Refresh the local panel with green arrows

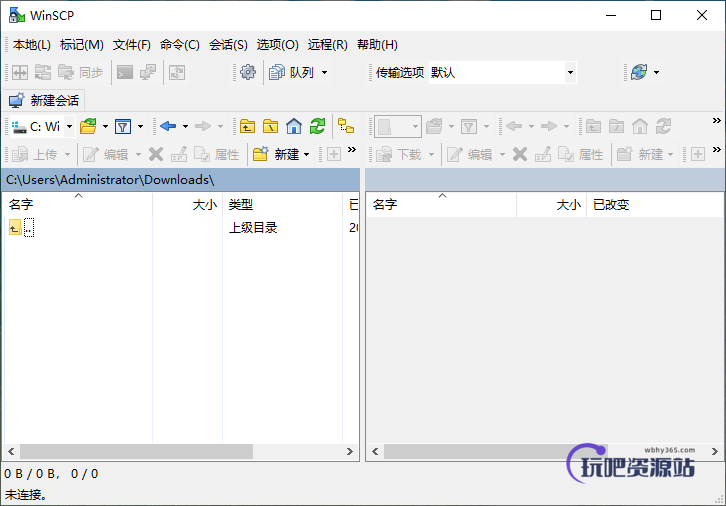pyautogui.click(x=318, y=126)
